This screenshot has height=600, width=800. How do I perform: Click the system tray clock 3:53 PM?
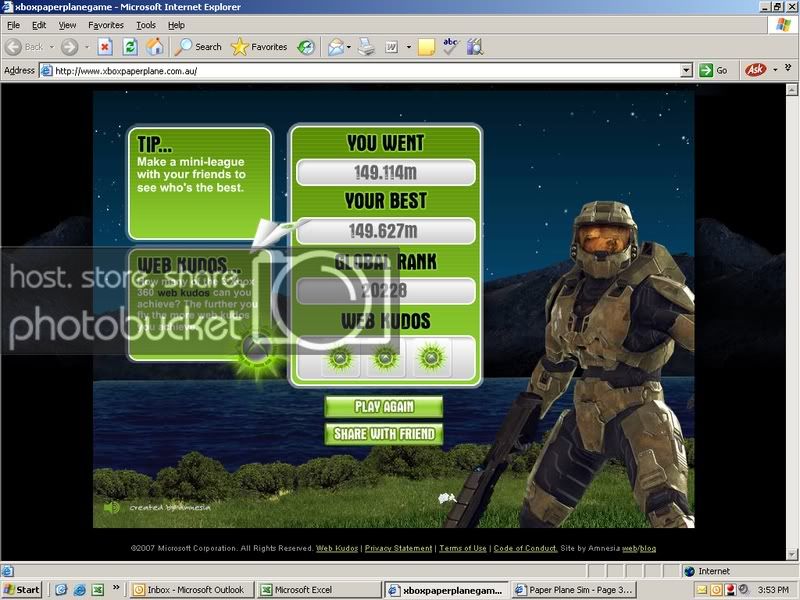(x=773, y=590)
